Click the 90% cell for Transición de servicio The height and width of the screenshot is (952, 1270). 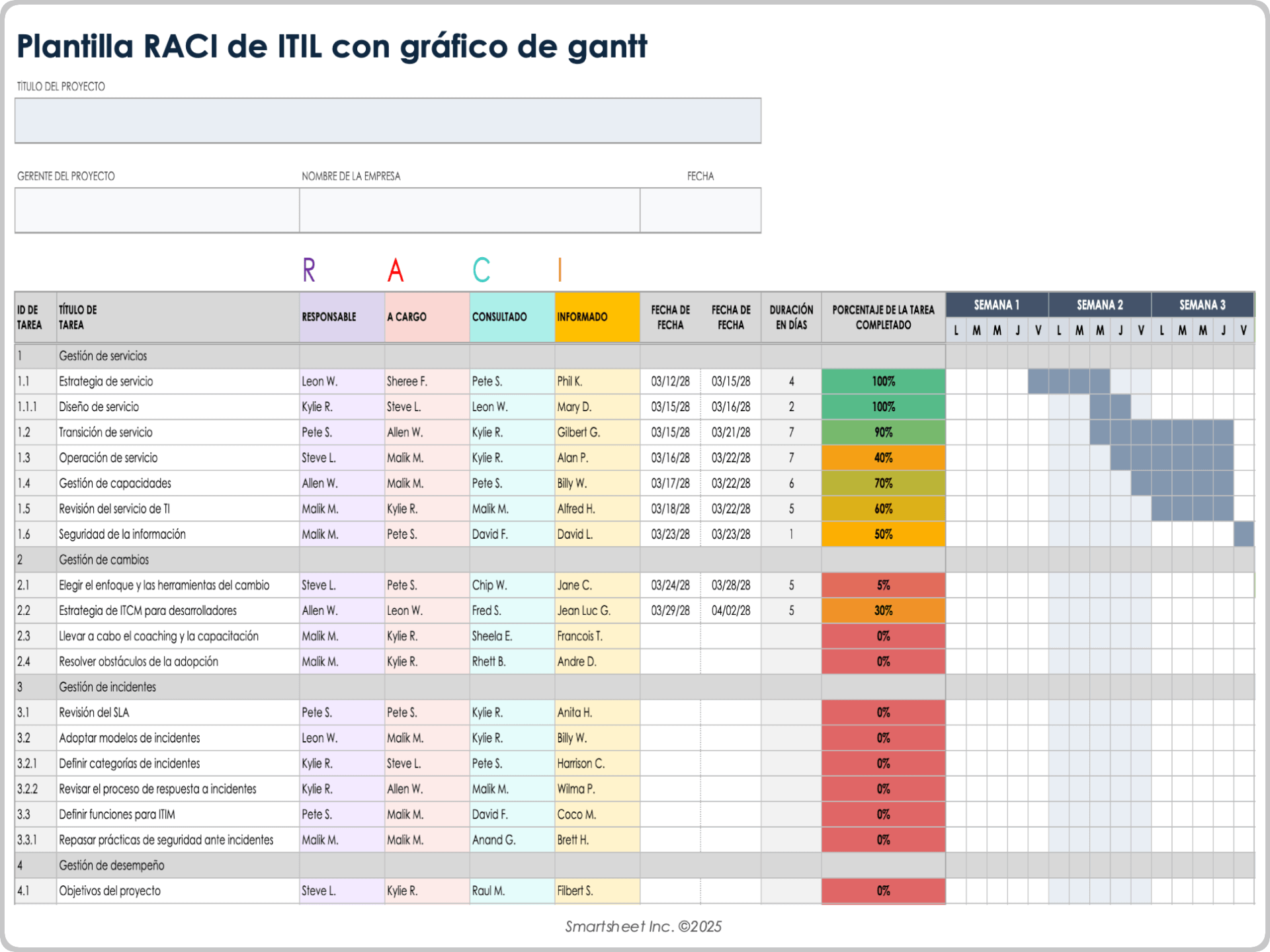tap(882, 432)
